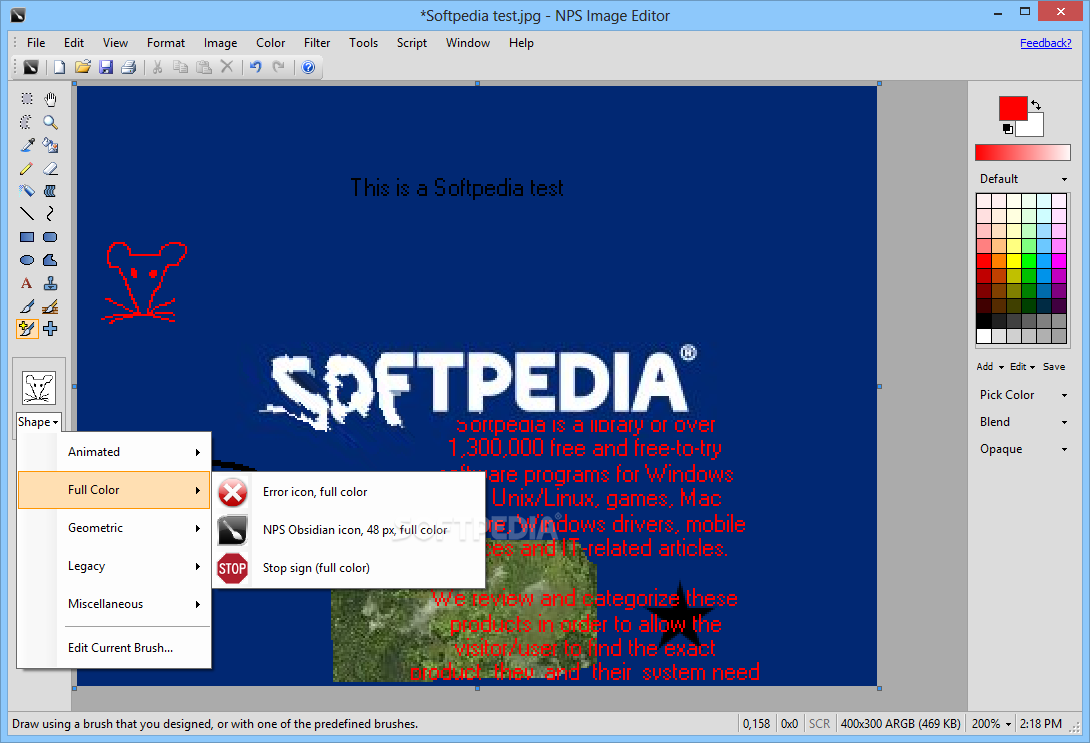Select the text tool with letter A
The height and width of the screenshot is (743, 1090).
[x=26, y=283]
